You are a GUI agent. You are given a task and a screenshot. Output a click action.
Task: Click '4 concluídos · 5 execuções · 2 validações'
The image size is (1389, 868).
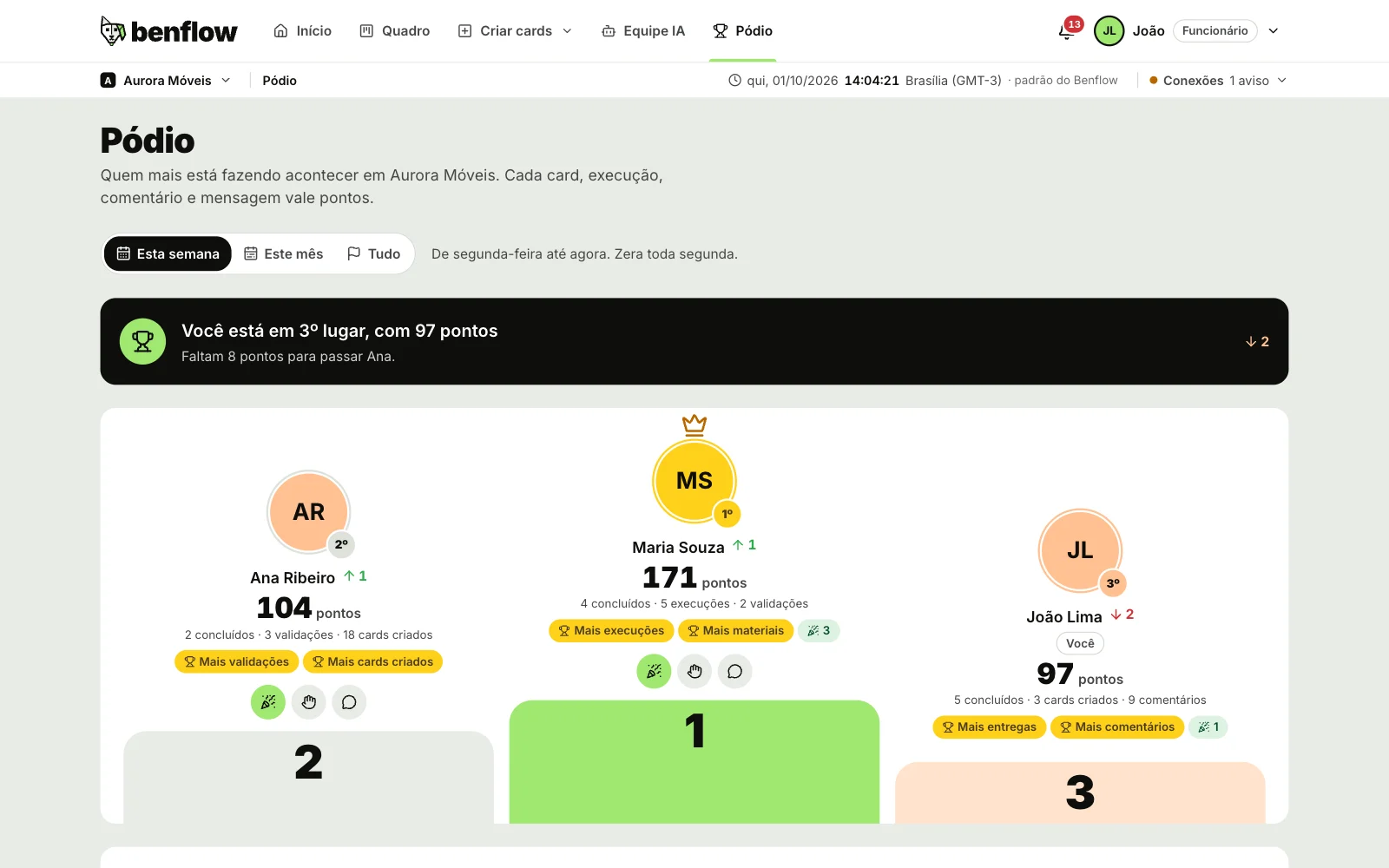[x=694, y=604]
